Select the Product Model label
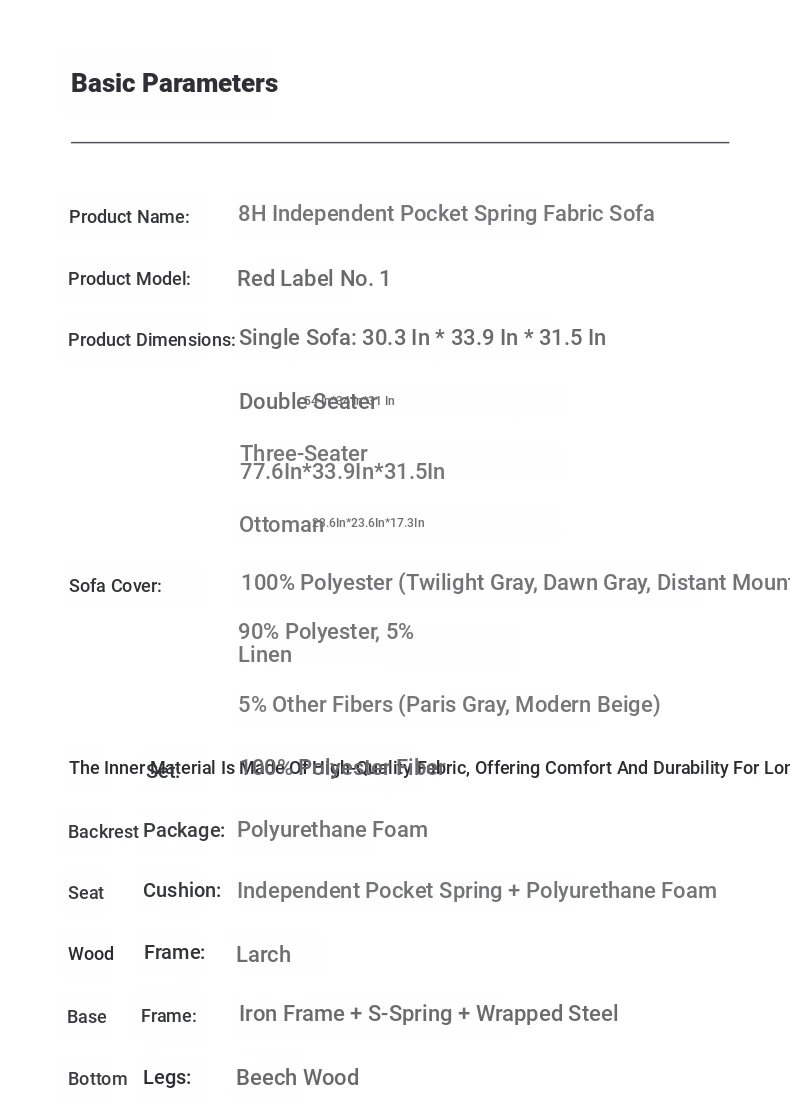This screenshot has height=1108, width=790. pyautogui.click(x=129, y=279)
